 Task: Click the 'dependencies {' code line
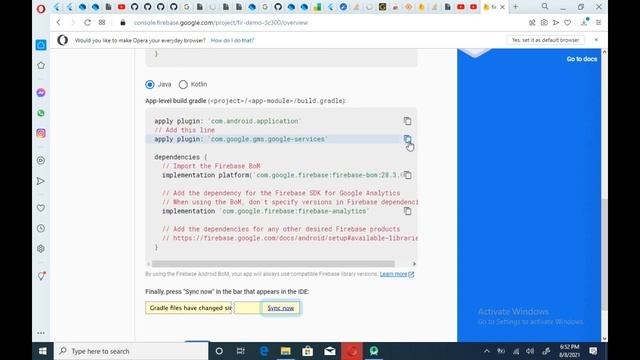tap(181, 157)
